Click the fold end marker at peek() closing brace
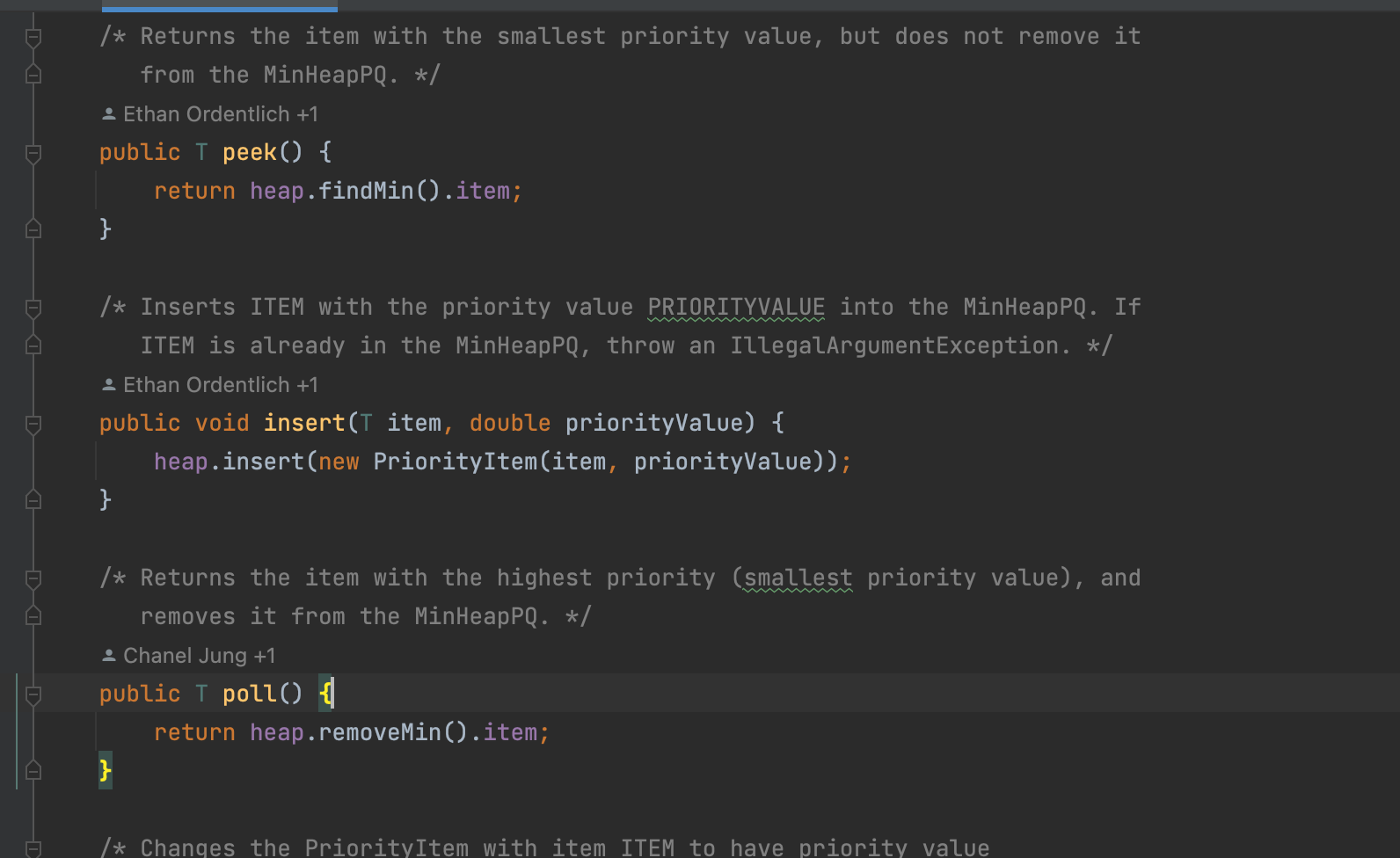The width and height of the screenshot is (1400, 858). (33, 229)
